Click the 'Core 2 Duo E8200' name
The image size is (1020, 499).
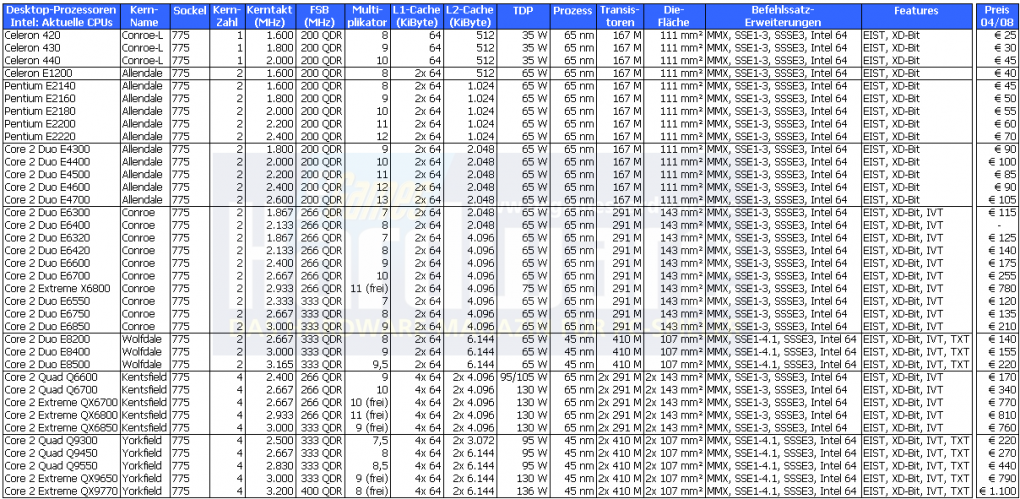pos(62,339)
